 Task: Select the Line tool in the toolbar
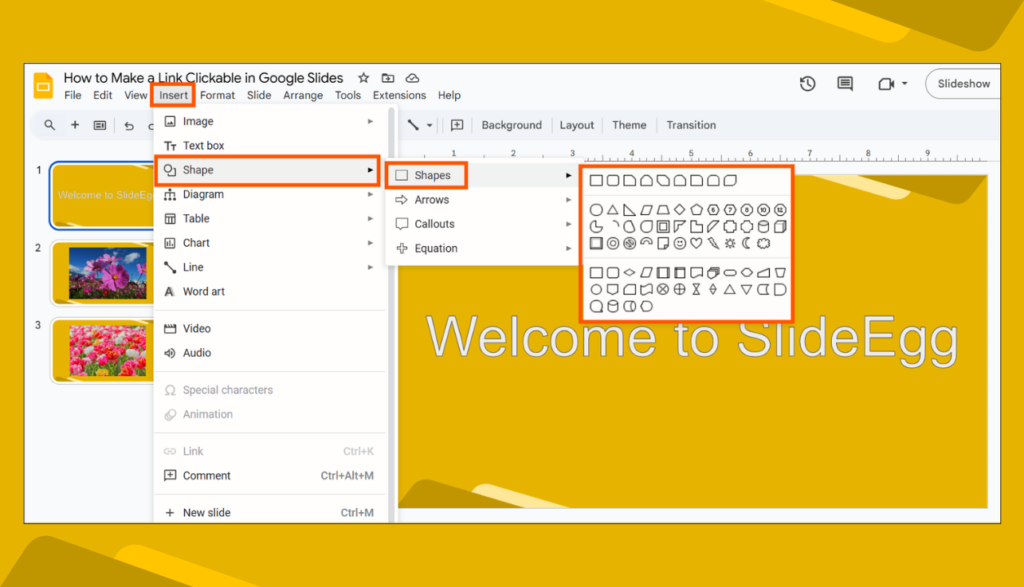click(x=413, y=125)
